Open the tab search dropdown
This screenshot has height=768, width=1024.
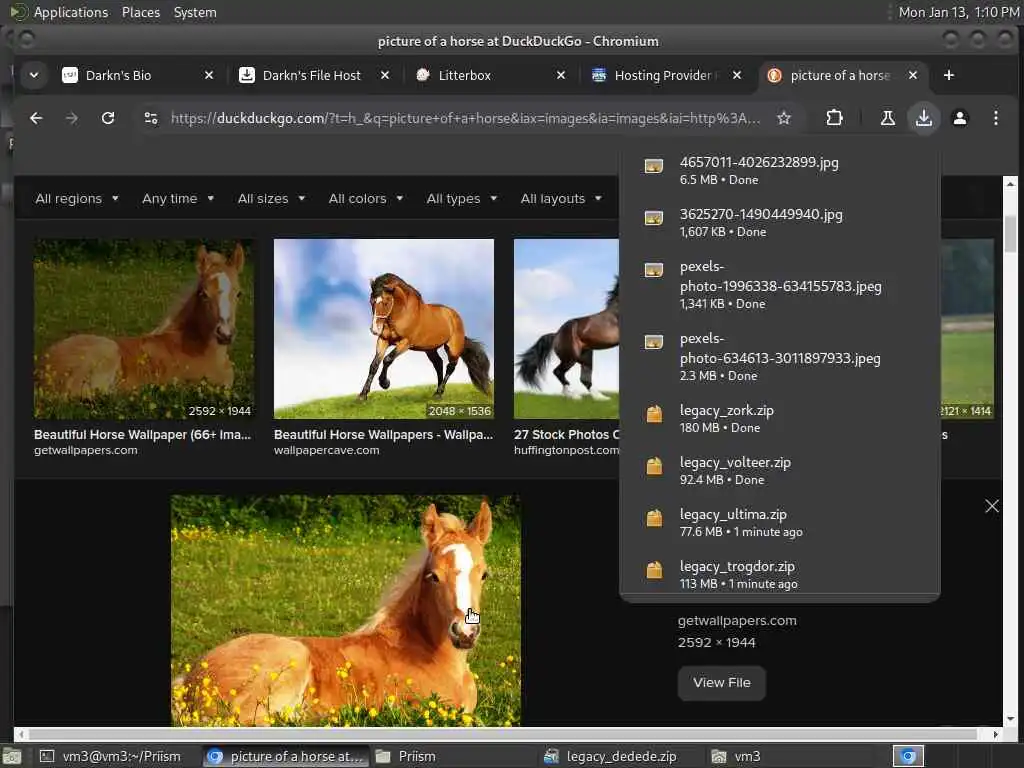(33, 75)
